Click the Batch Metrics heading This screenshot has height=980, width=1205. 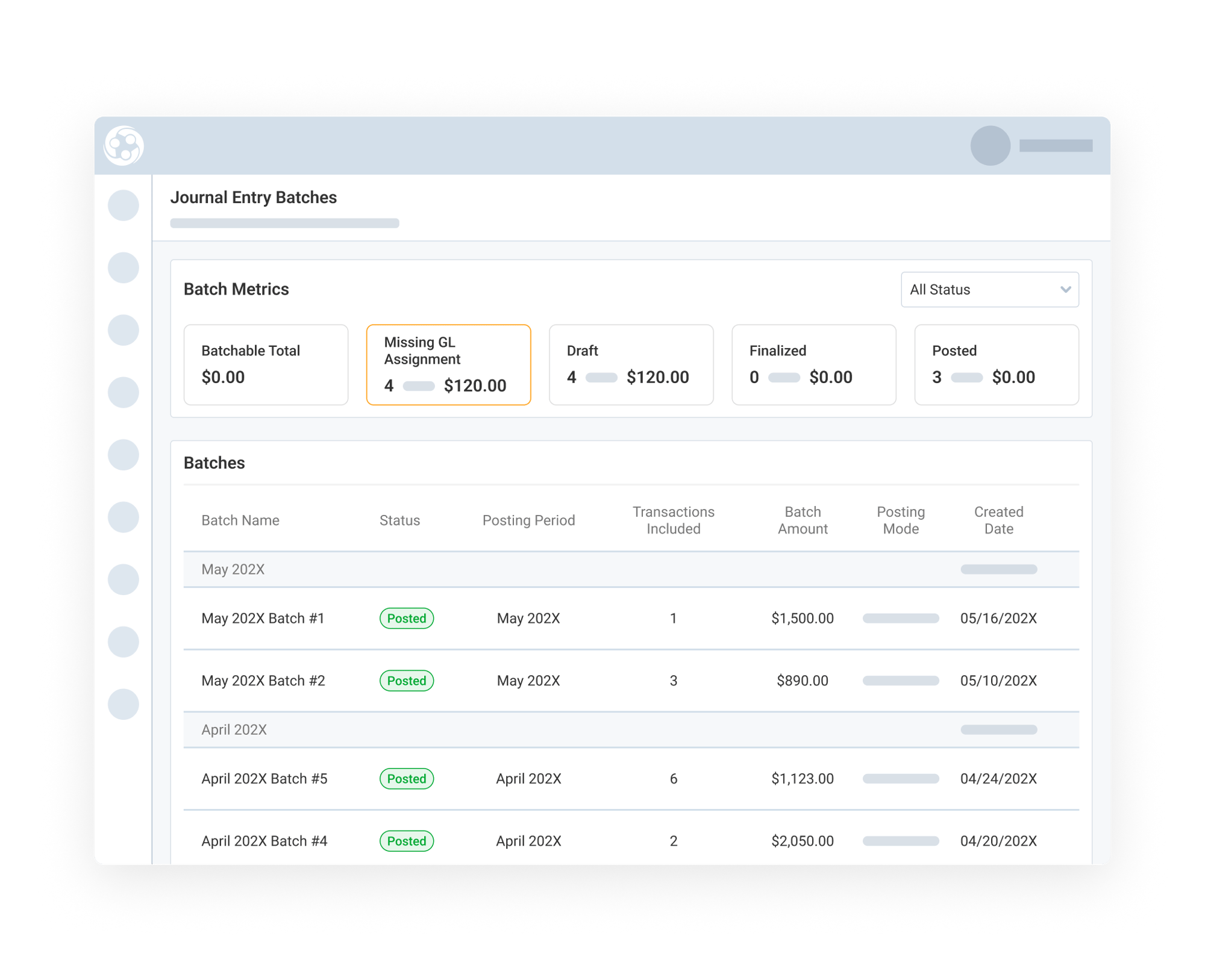tap(236, 289)
